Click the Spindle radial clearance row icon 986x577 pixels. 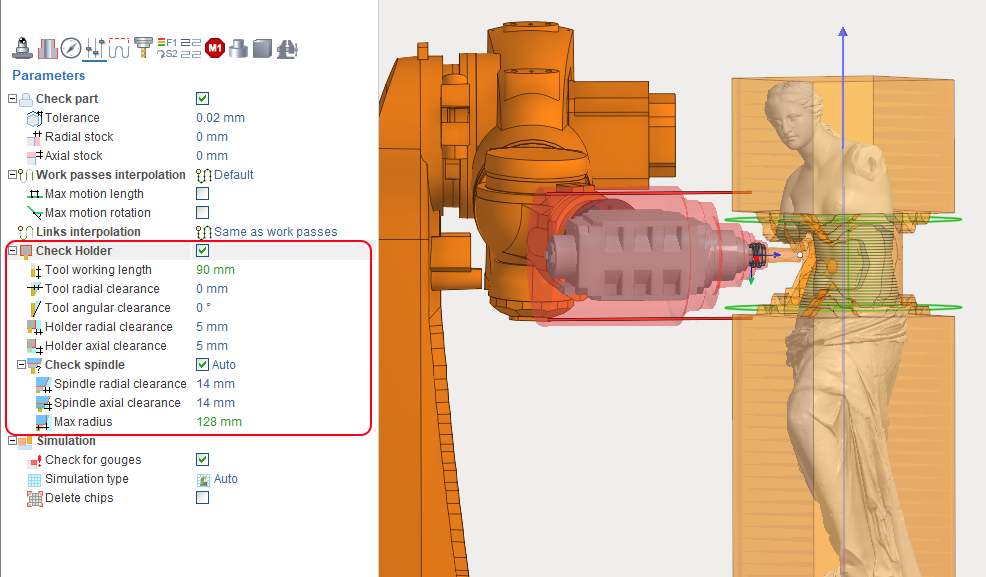(x=44, y=384)
